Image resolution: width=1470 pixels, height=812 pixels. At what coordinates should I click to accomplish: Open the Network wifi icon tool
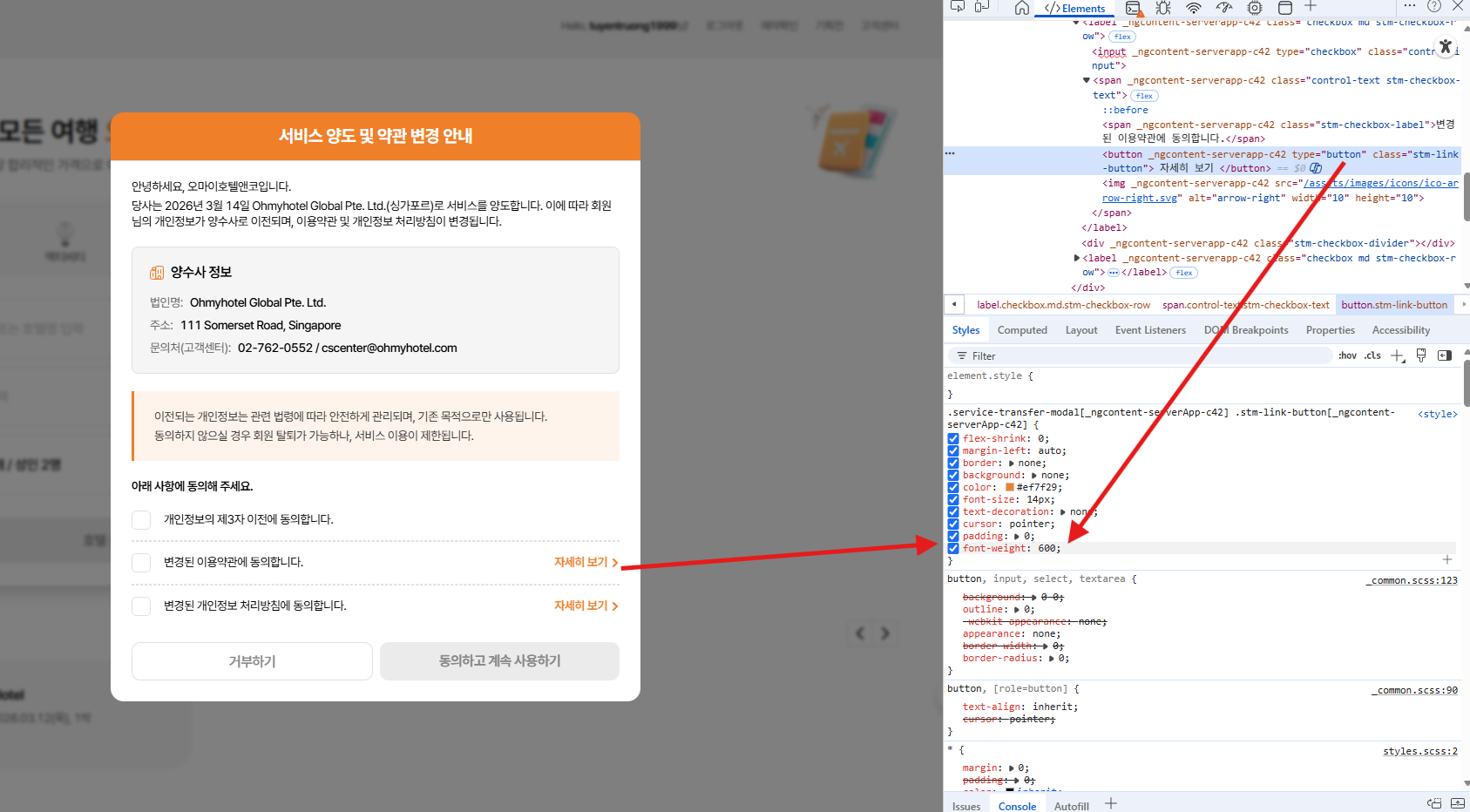1194,8
